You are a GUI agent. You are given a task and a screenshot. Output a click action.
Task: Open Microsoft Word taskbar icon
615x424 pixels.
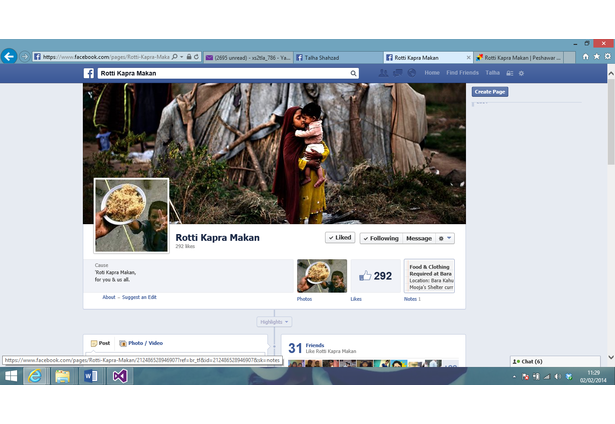(x=91, y=376)
